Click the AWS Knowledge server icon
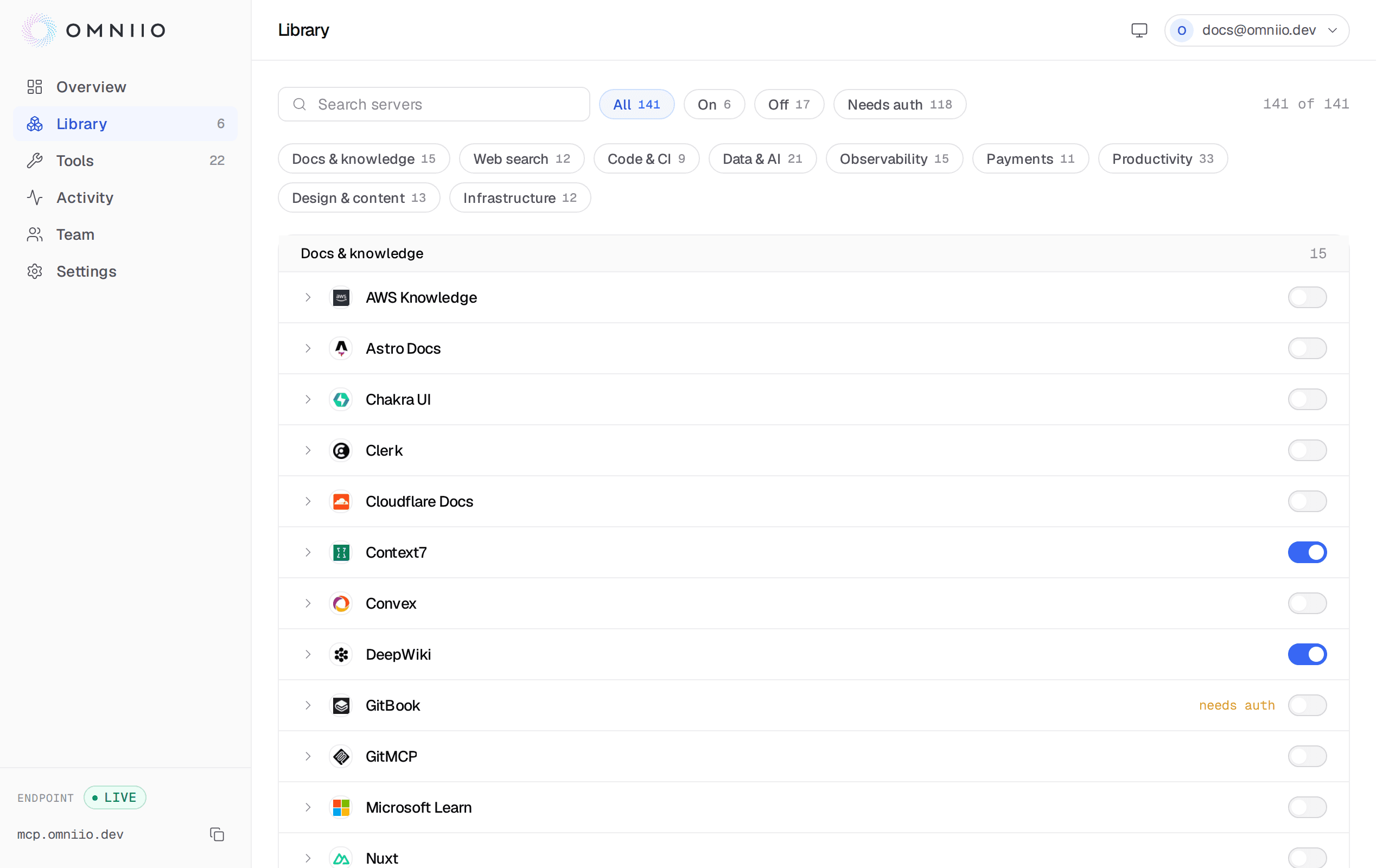 pyautogui.click(x=341, y=297)
